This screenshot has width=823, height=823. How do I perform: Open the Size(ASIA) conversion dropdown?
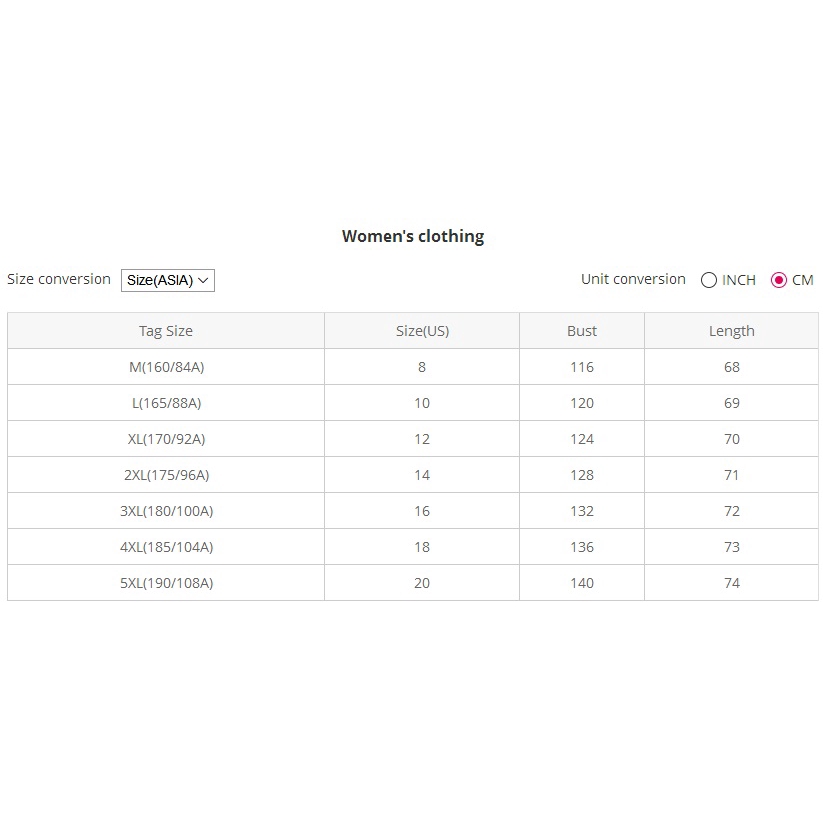[x=168, y=281]
